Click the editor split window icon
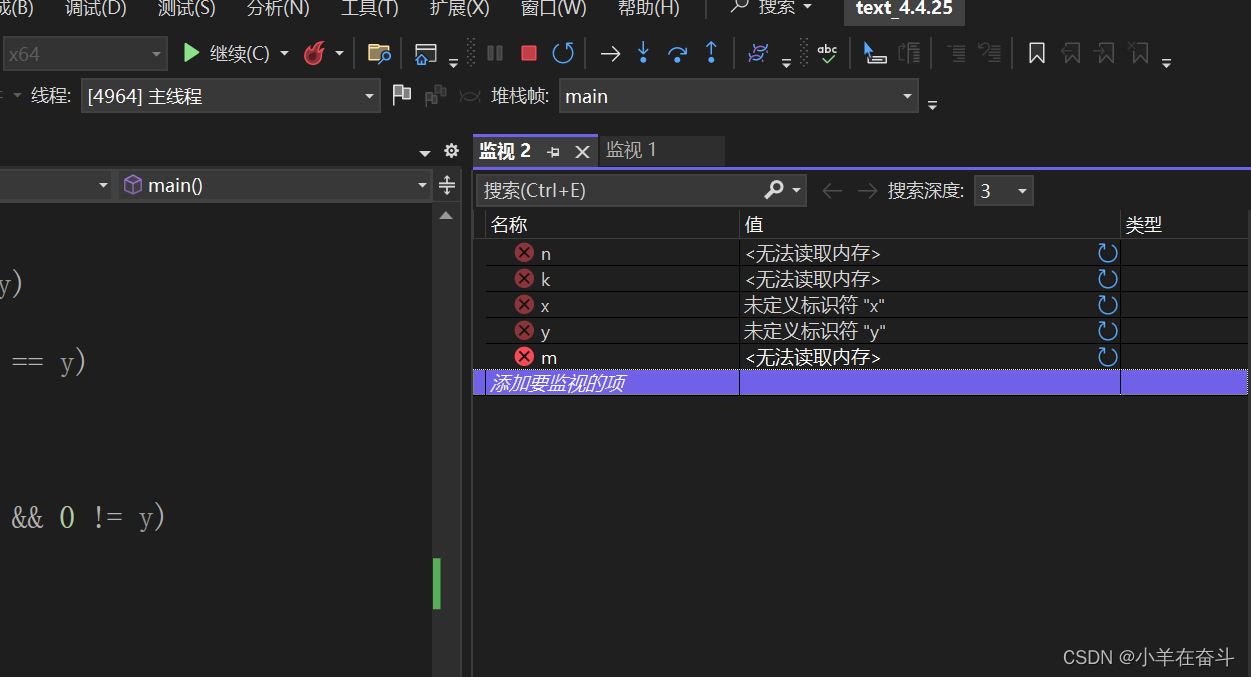The width and height of the screenshot is (1251, 677). [447, 185]
